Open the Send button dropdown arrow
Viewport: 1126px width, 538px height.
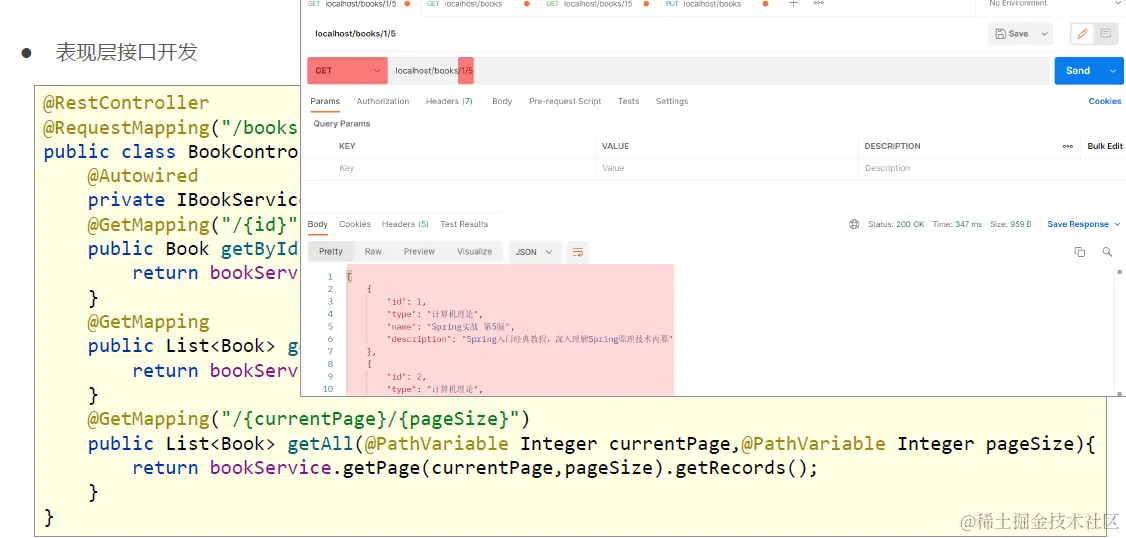[x=1114, y=70]
